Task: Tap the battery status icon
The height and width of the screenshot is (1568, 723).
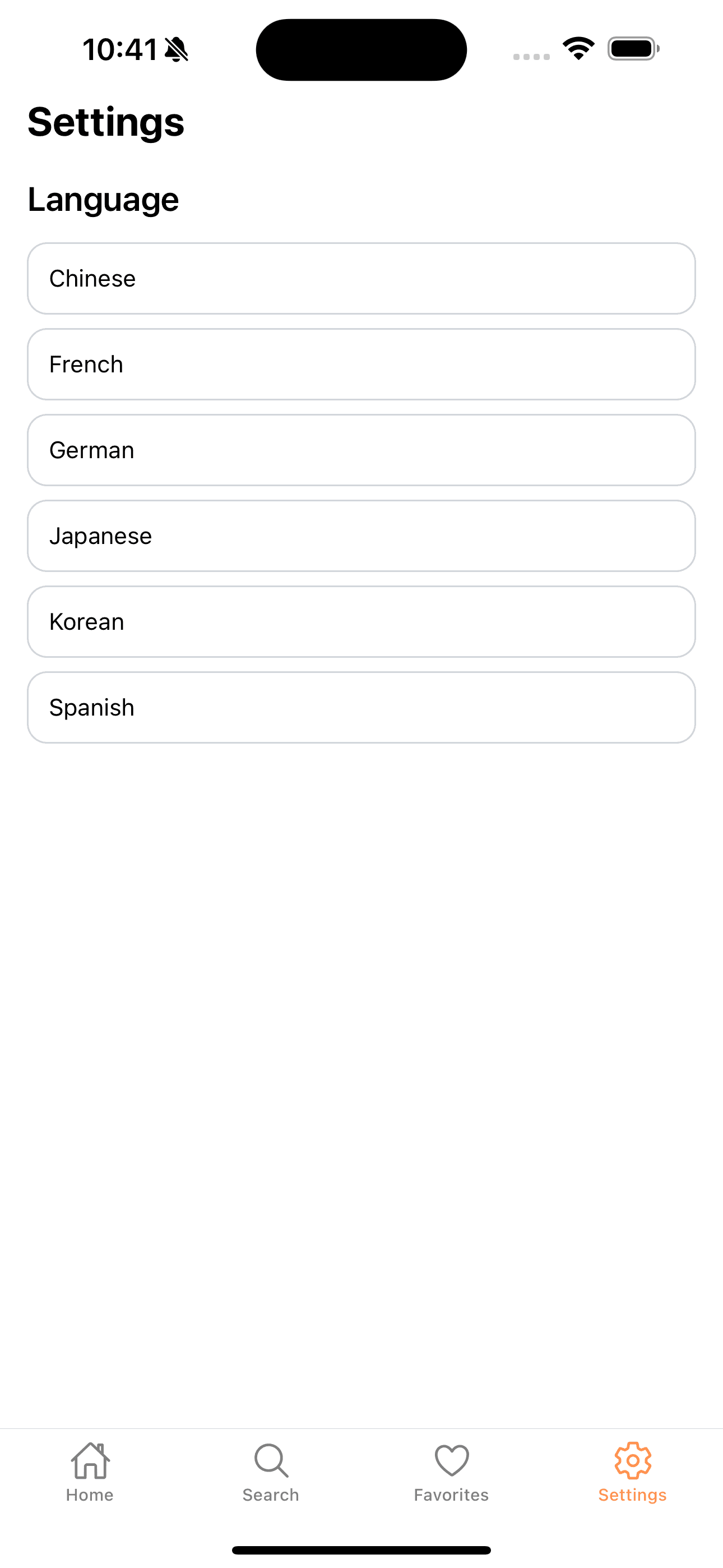Action: [x=633, y=49]
